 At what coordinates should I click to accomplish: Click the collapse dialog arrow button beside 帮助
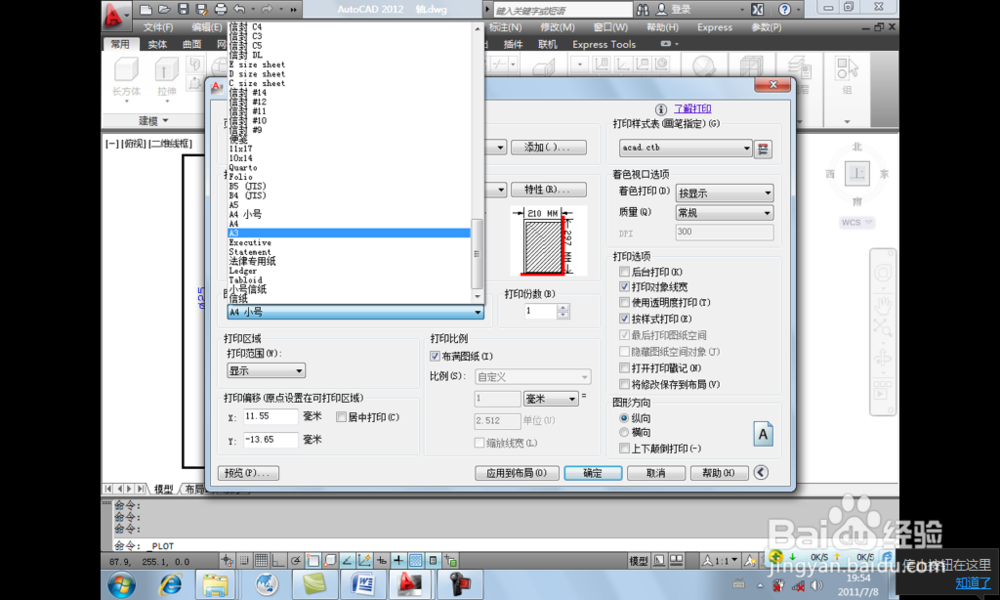pyautogui.click(x=760, y=472)
